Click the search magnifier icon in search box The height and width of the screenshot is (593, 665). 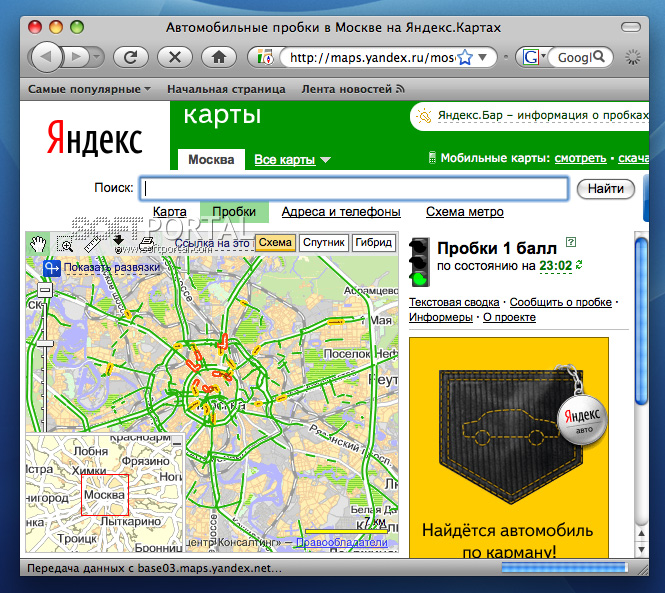coord(599,56)
